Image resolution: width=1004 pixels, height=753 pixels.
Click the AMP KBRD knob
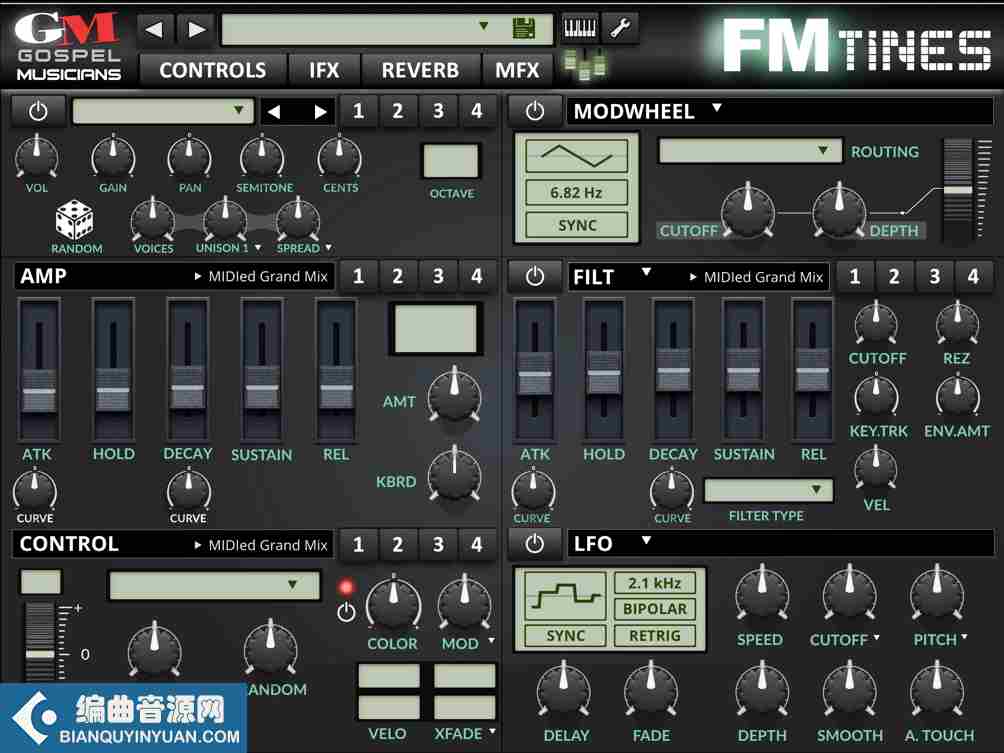(x=455, y=474)
